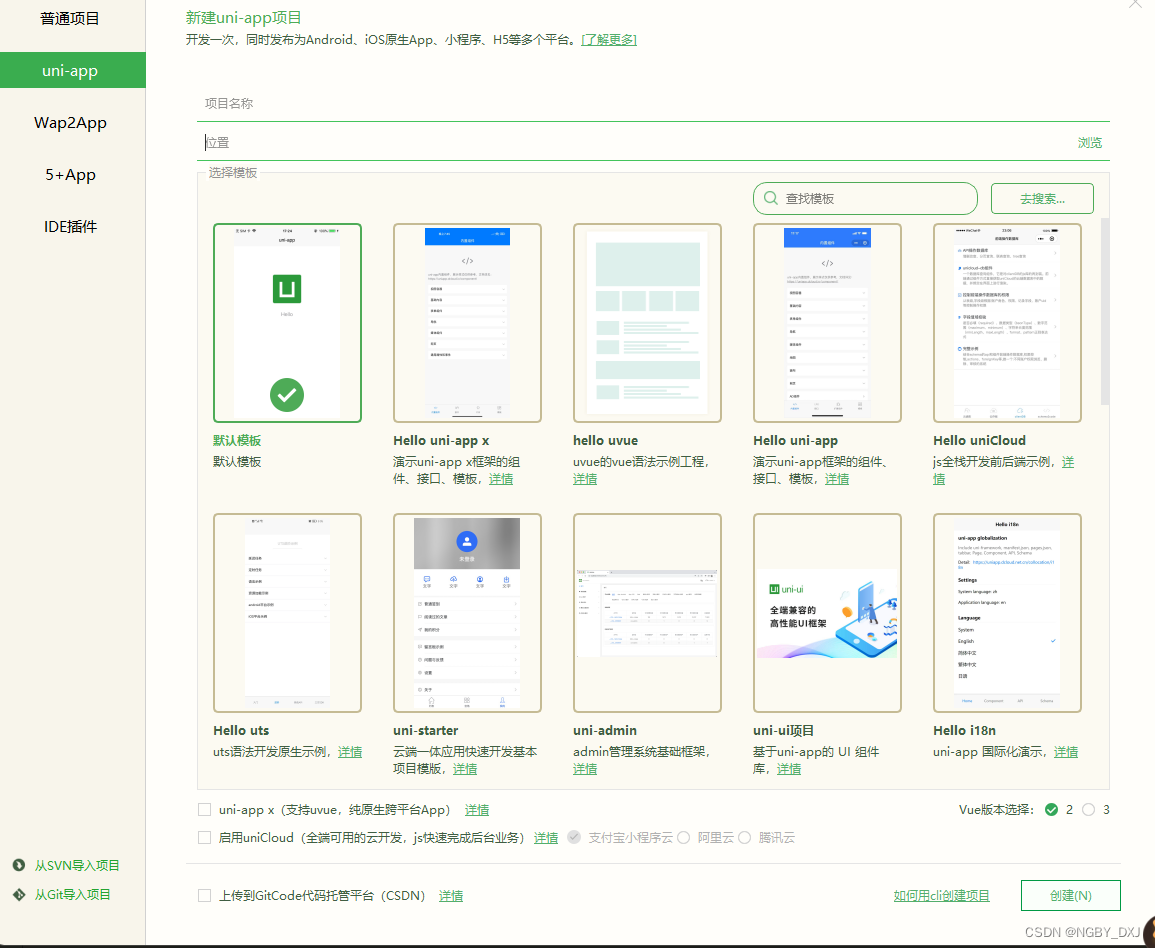Click the template list vertical scrollbar
The image size is (1155, 948).
[1104, 311]
